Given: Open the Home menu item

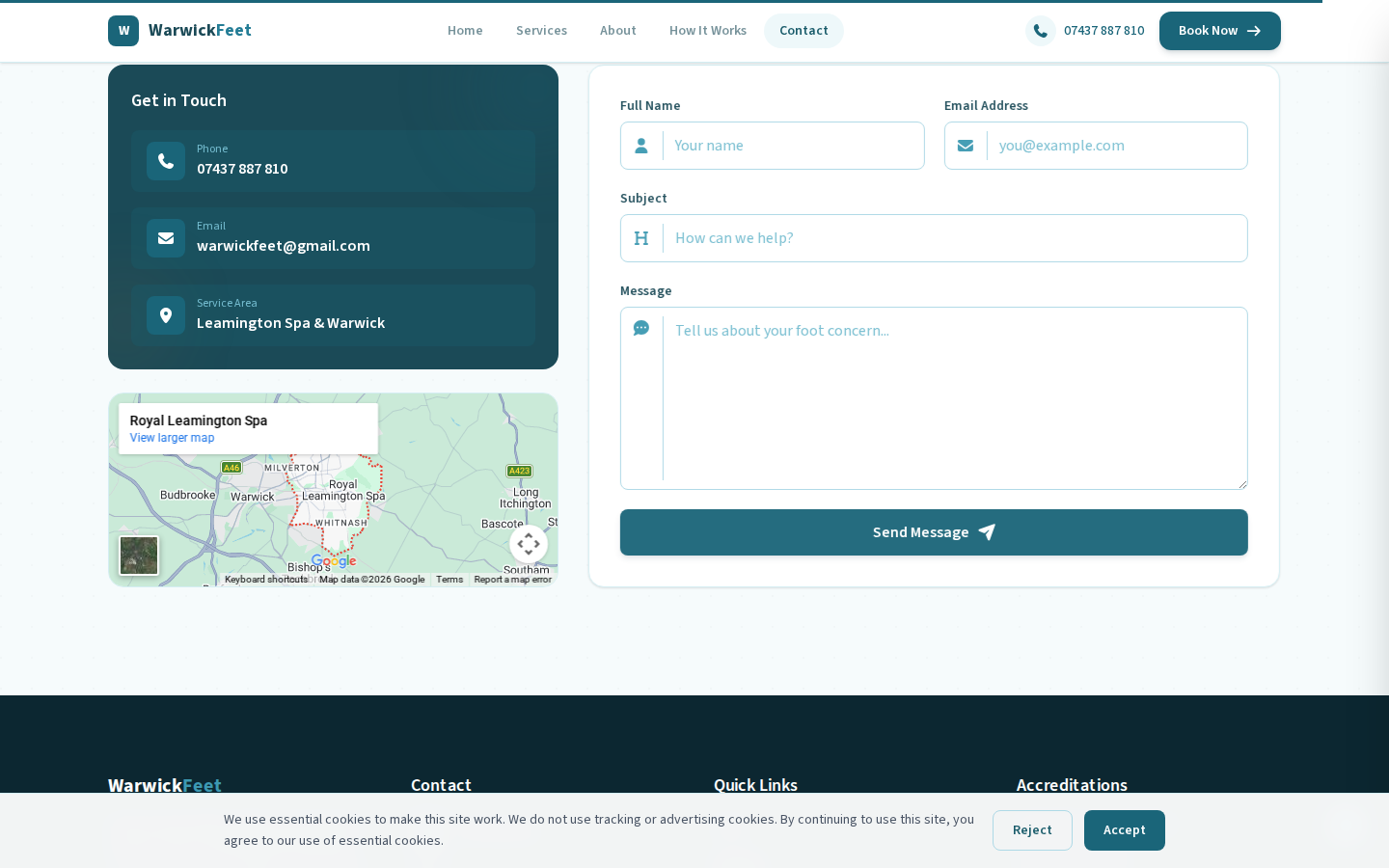Looking at the screenshot, I should pyautogui.click(x=465, y=31).
